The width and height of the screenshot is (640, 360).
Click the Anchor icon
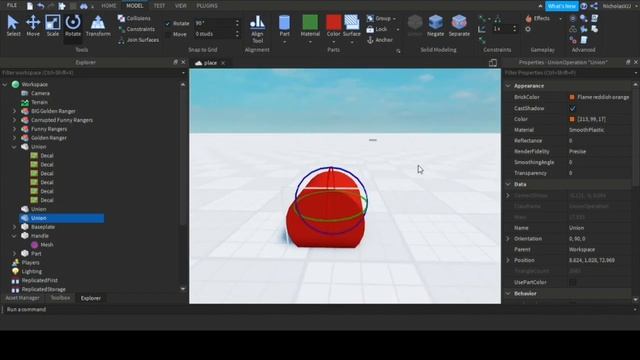pos(370,40)
